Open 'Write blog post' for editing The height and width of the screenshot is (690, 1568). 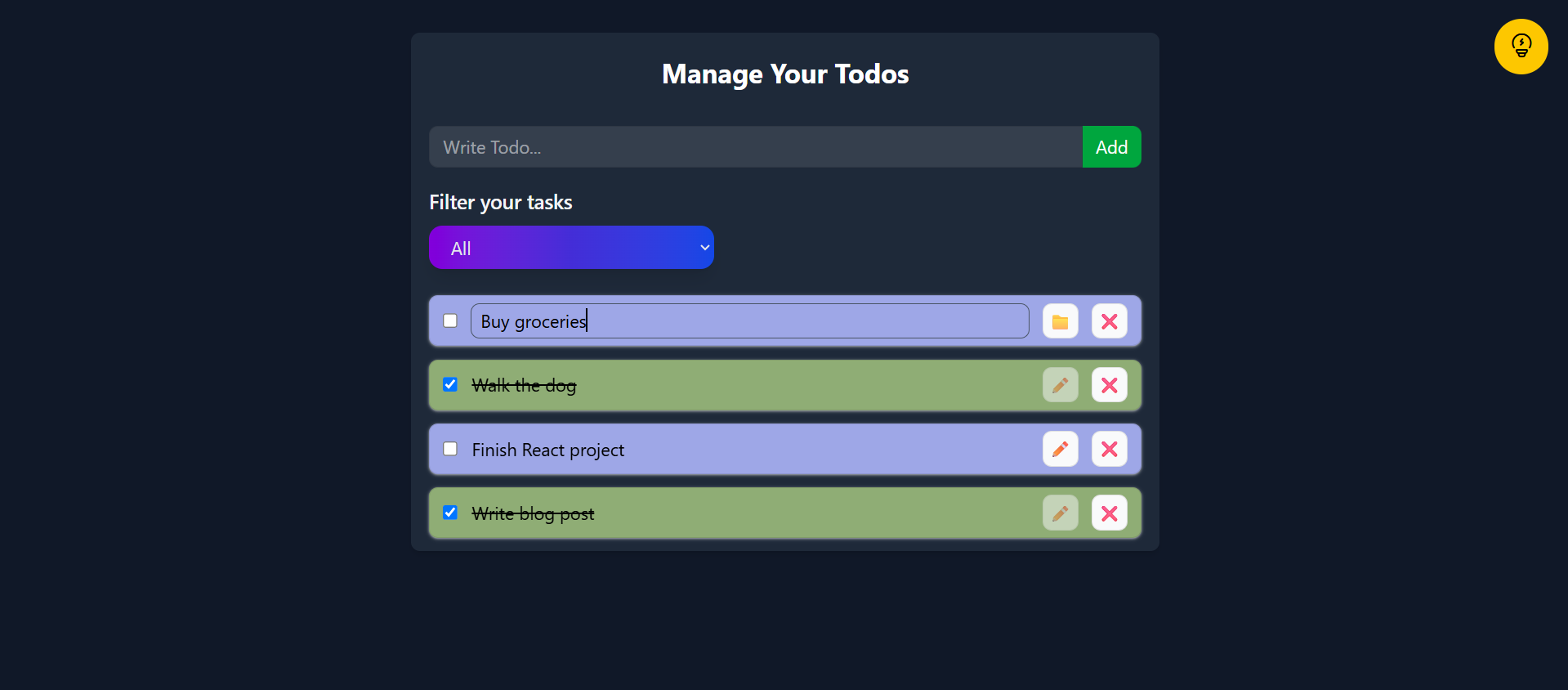(1059, 513)
